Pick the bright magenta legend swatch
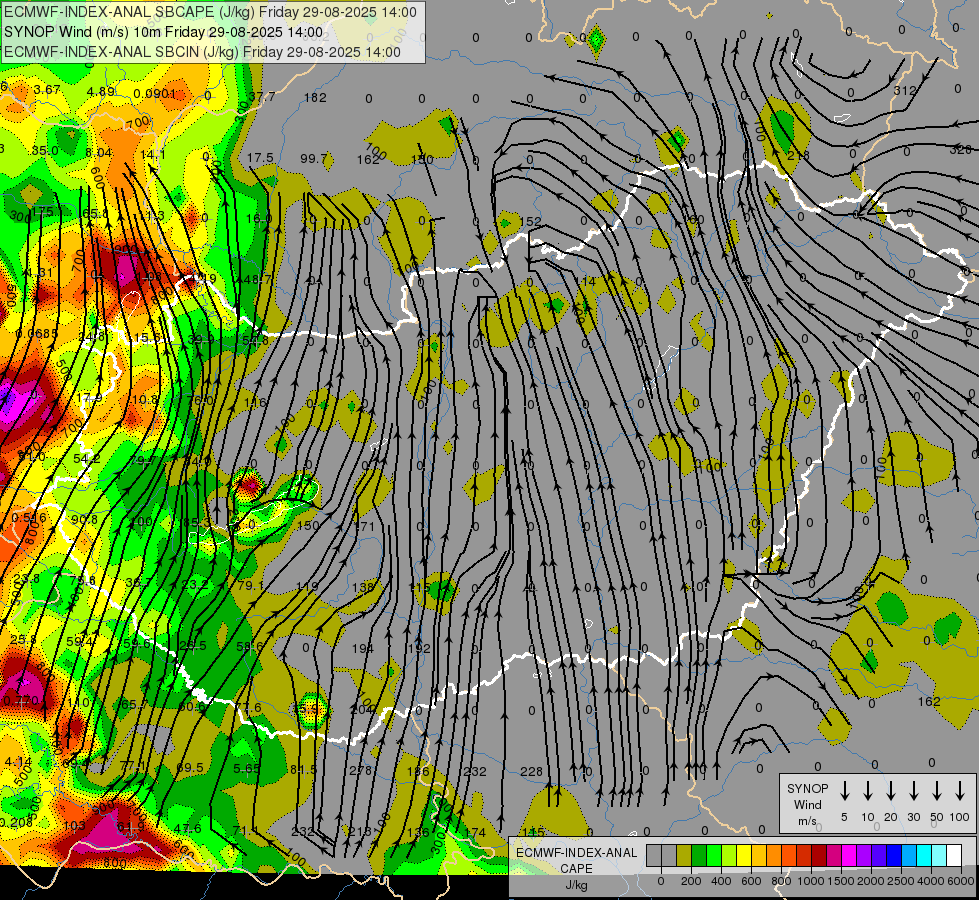 849,855
